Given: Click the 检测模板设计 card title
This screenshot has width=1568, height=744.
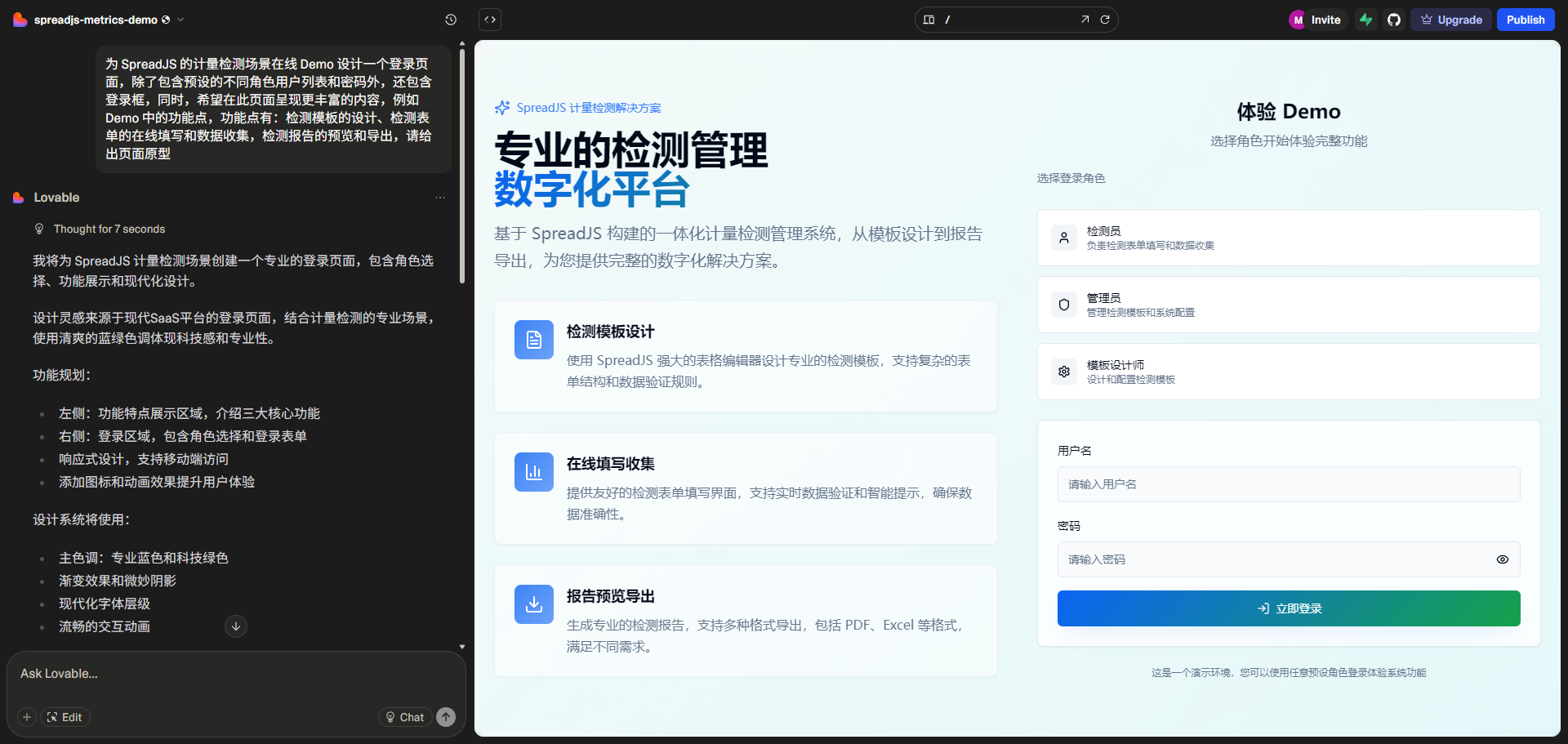Looking at the screenshot, I should (x=611, y=332).
